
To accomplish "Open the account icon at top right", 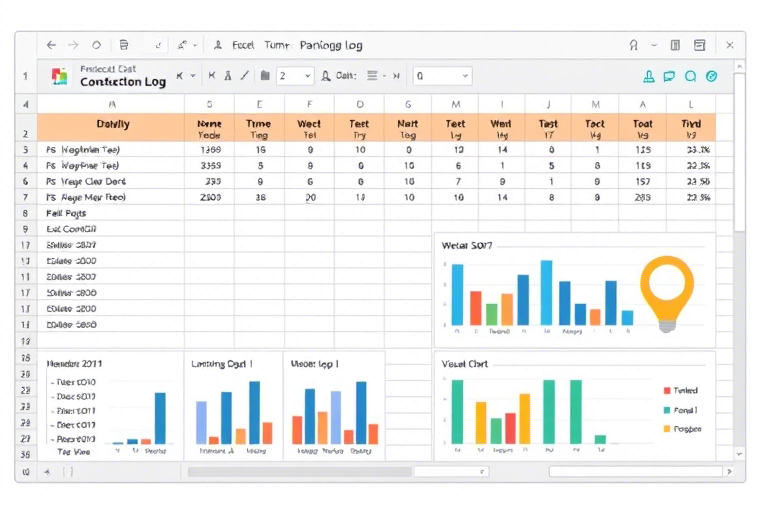I will coord(633,45).
